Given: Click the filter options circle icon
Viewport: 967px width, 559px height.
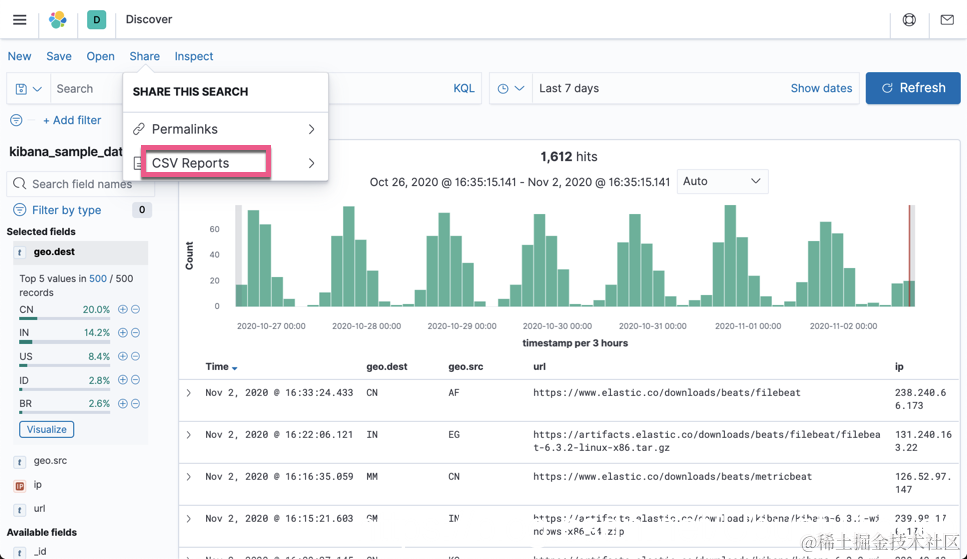Looking at the screenshot, I should [16, 120].
